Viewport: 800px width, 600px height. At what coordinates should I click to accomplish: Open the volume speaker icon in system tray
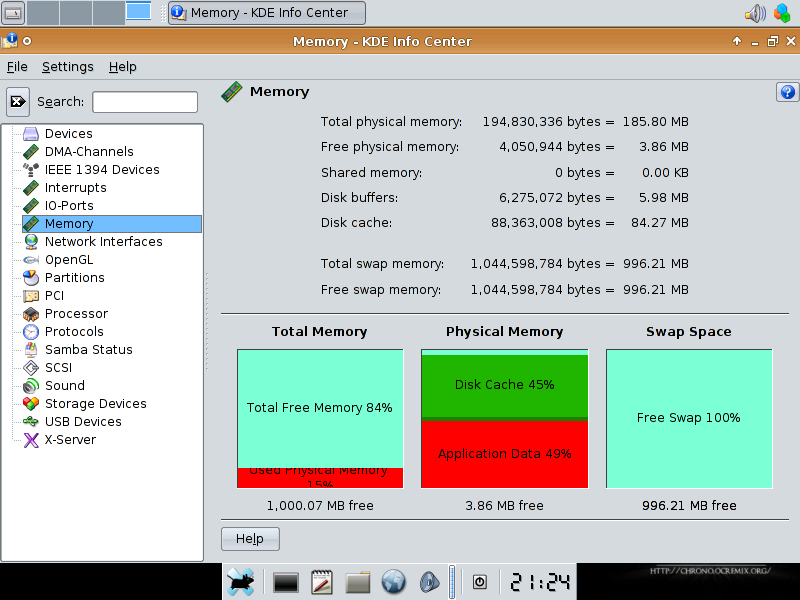click(756, 13)
